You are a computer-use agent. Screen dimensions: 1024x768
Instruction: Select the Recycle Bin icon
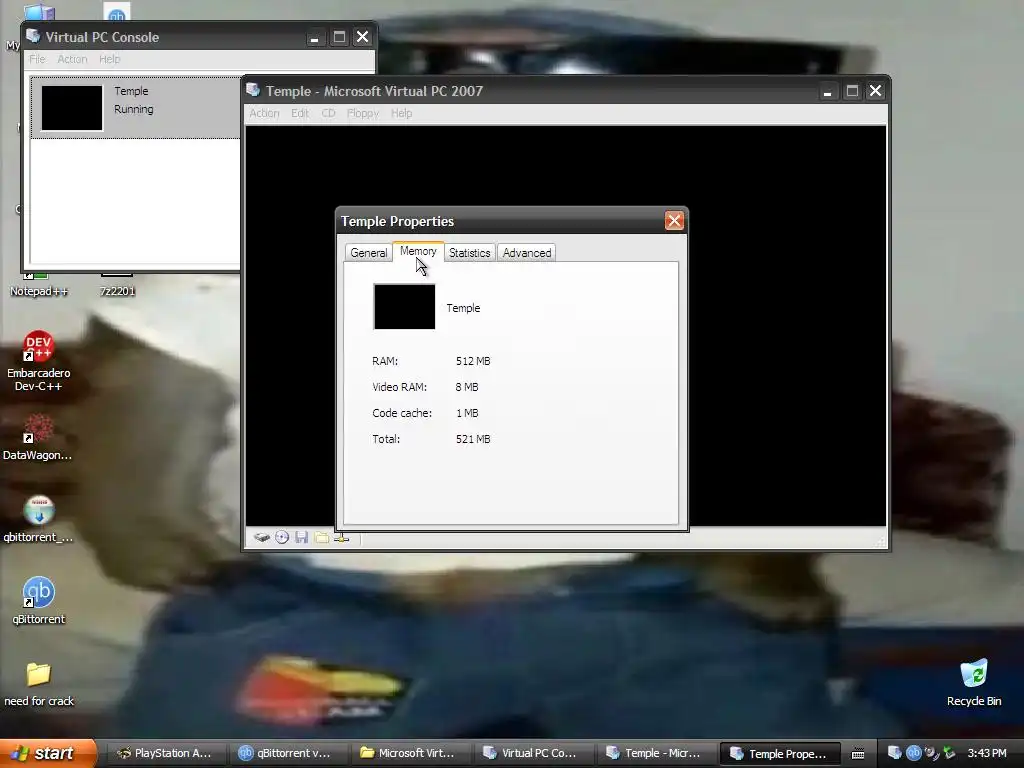click(974, 682)
